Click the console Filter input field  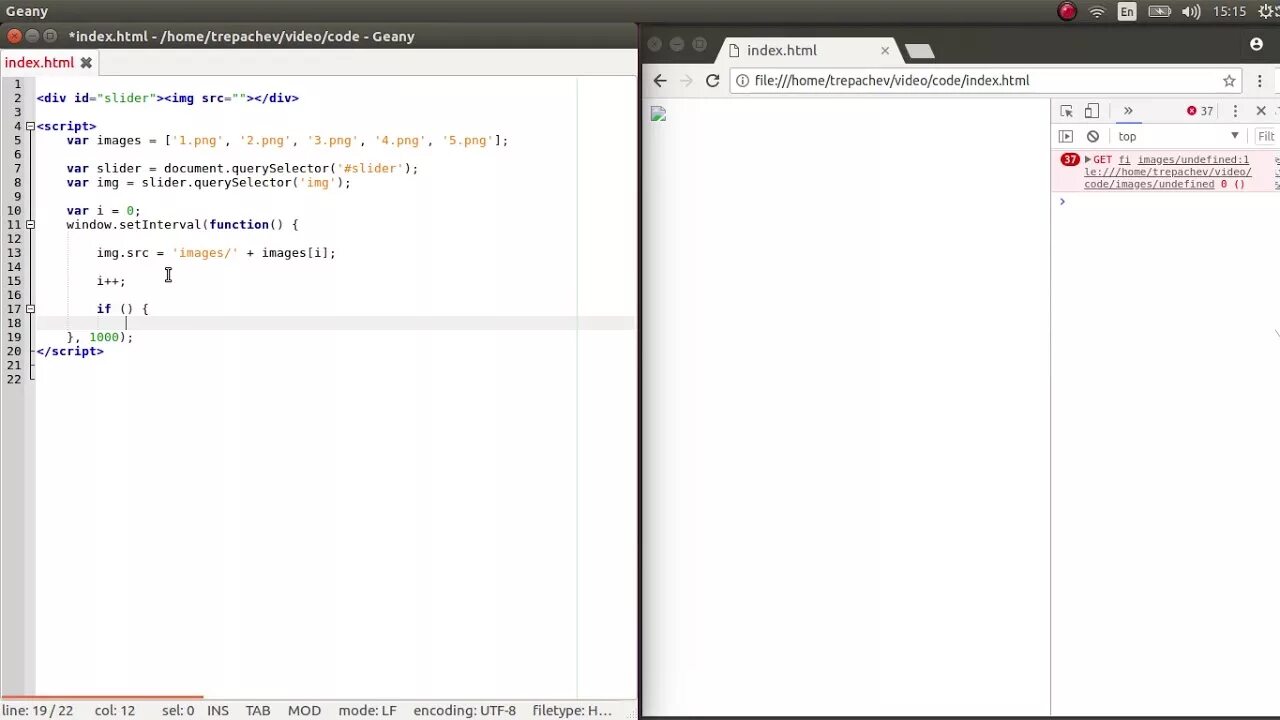tap(1267, 136)
